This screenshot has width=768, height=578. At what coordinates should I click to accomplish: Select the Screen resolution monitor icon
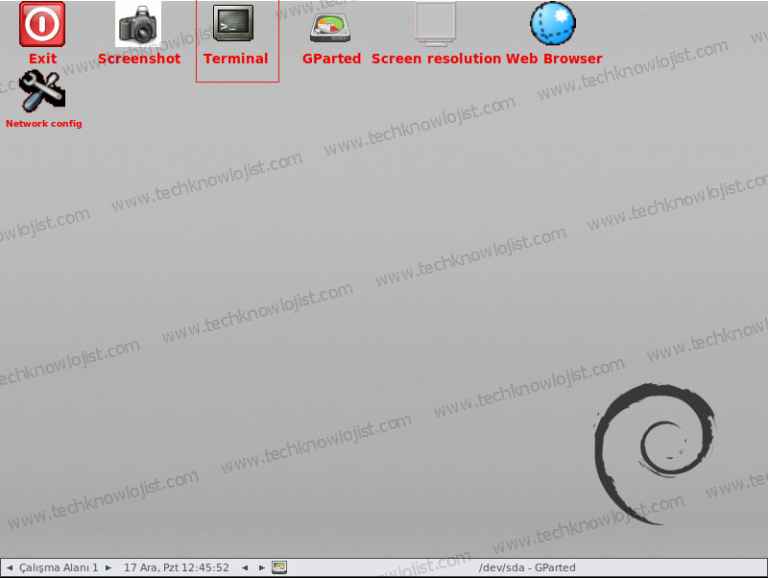[x=435, y=24]
